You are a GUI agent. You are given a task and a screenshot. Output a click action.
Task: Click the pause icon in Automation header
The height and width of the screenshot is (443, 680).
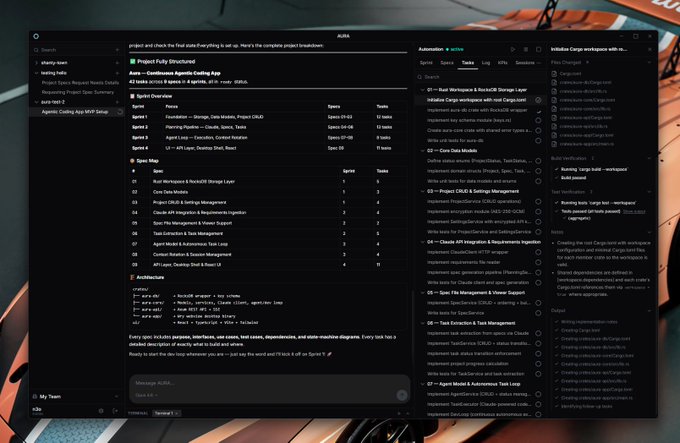coord(526,48)
